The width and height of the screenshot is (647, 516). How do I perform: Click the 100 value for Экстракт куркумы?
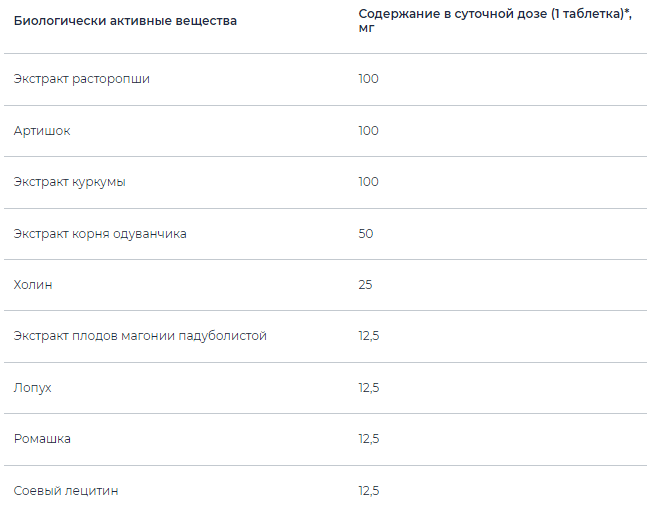368,181
